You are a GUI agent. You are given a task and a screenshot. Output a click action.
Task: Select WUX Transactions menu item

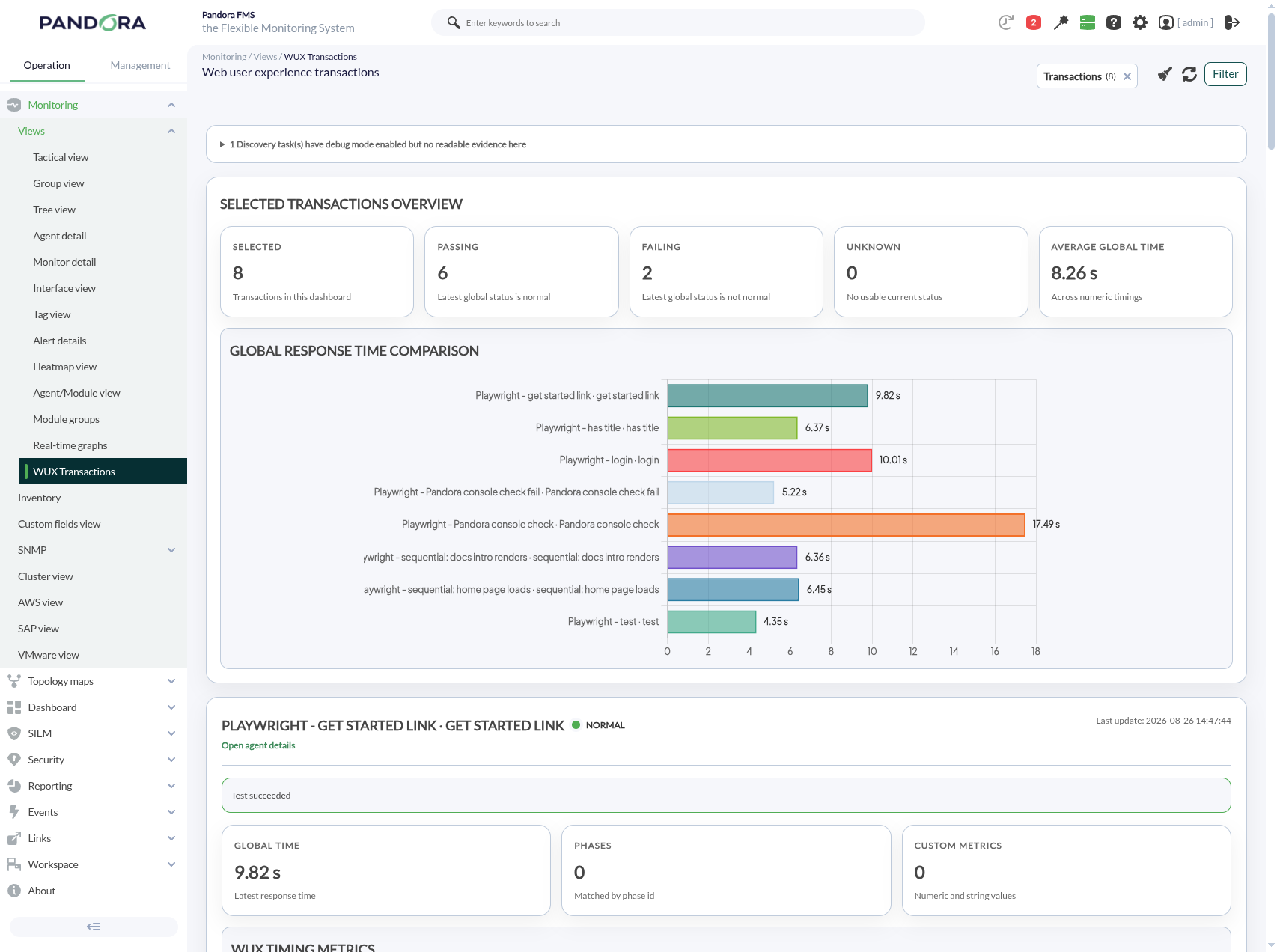tap(103, 472)
